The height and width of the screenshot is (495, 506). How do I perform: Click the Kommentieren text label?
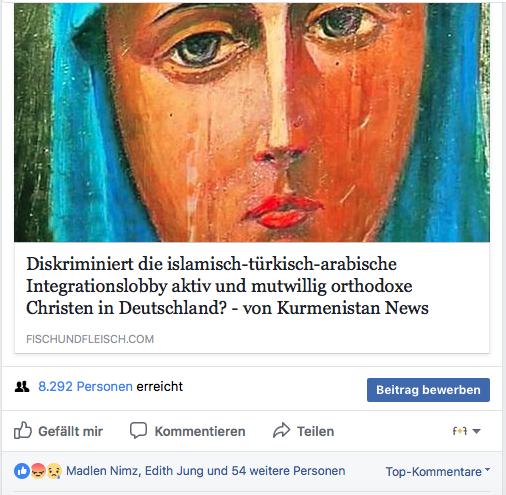tap(200, 431)
